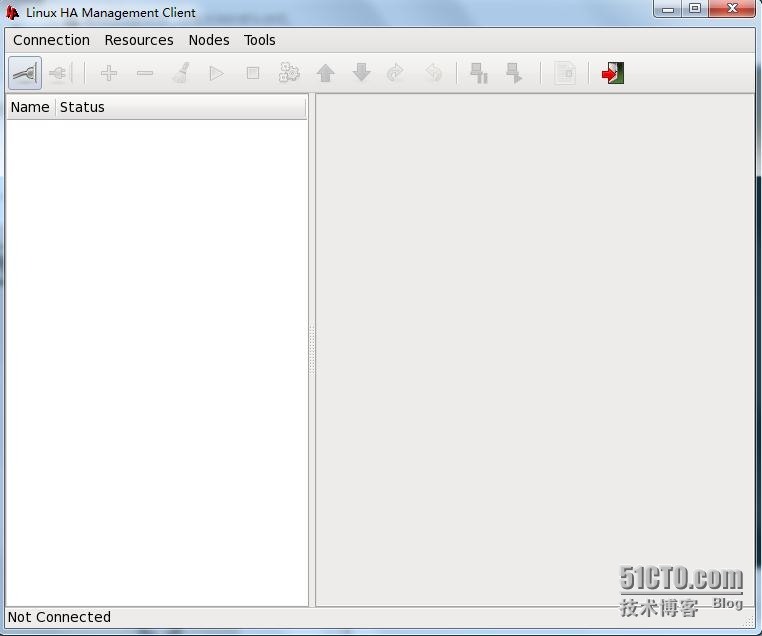Click the Node standby pause icon
Image resolution: width=762 pixels, height=636 pixels.
pos(479,73)
